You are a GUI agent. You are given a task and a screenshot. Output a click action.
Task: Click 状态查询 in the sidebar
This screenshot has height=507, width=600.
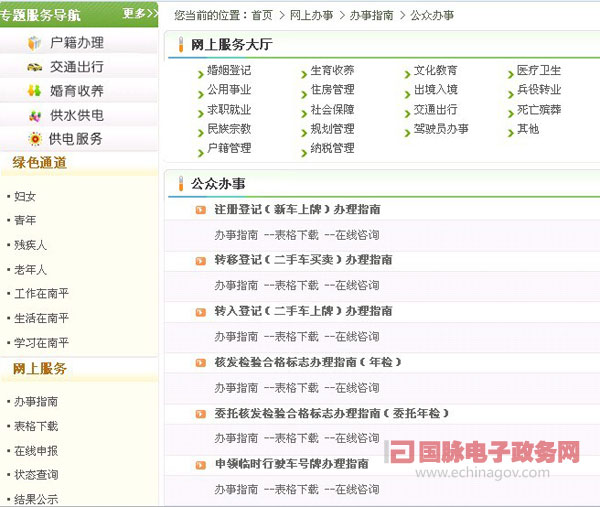click(x=36, y=475)
